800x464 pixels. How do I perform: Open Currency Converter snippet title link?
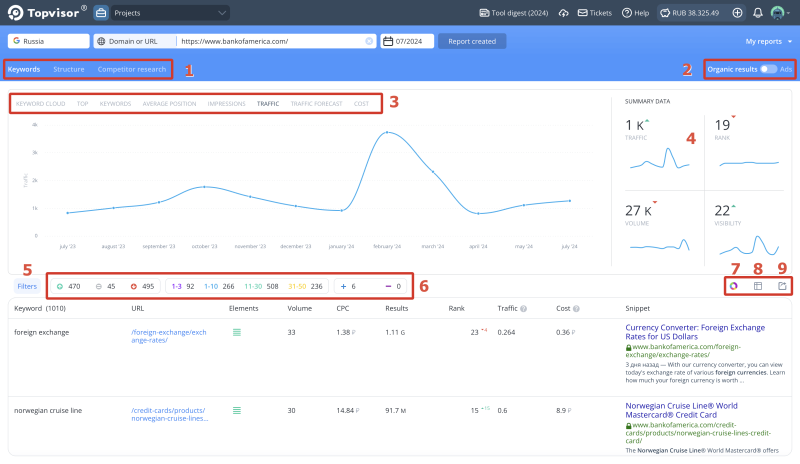point(695,332)
